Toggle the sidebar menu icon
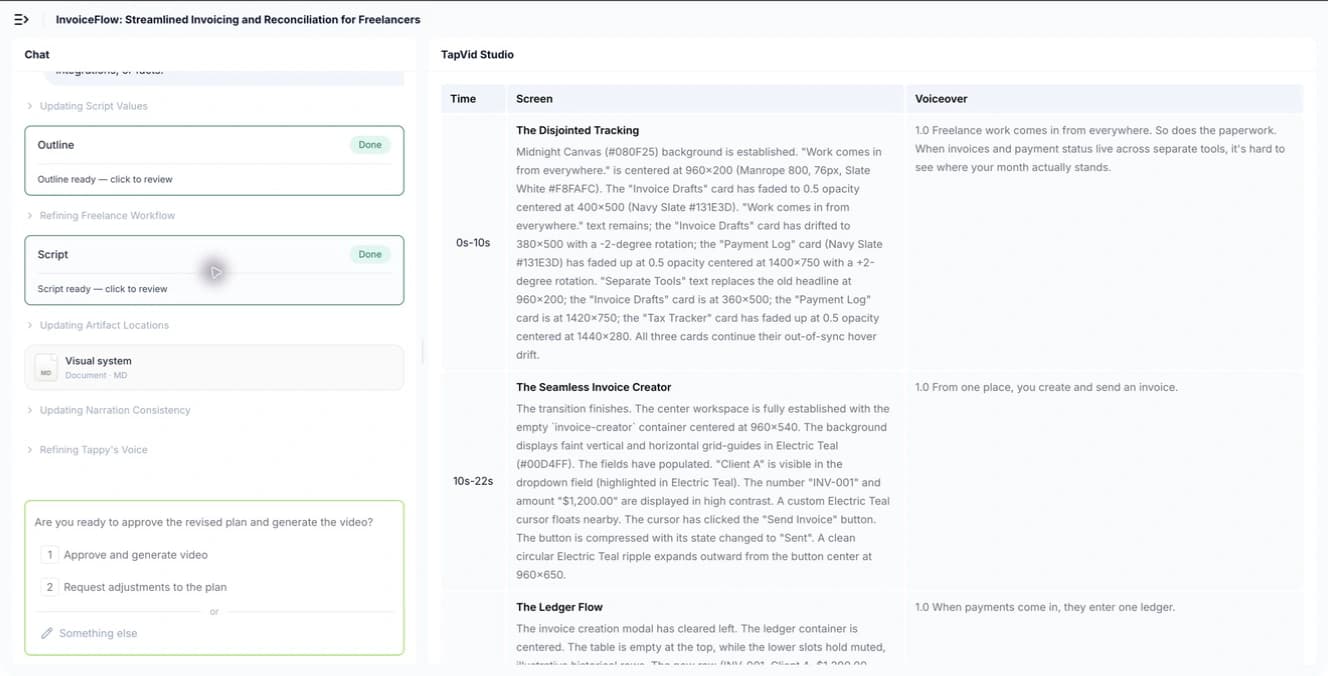The width and height of the screenshot is (1328, 676). click(21, 19)
